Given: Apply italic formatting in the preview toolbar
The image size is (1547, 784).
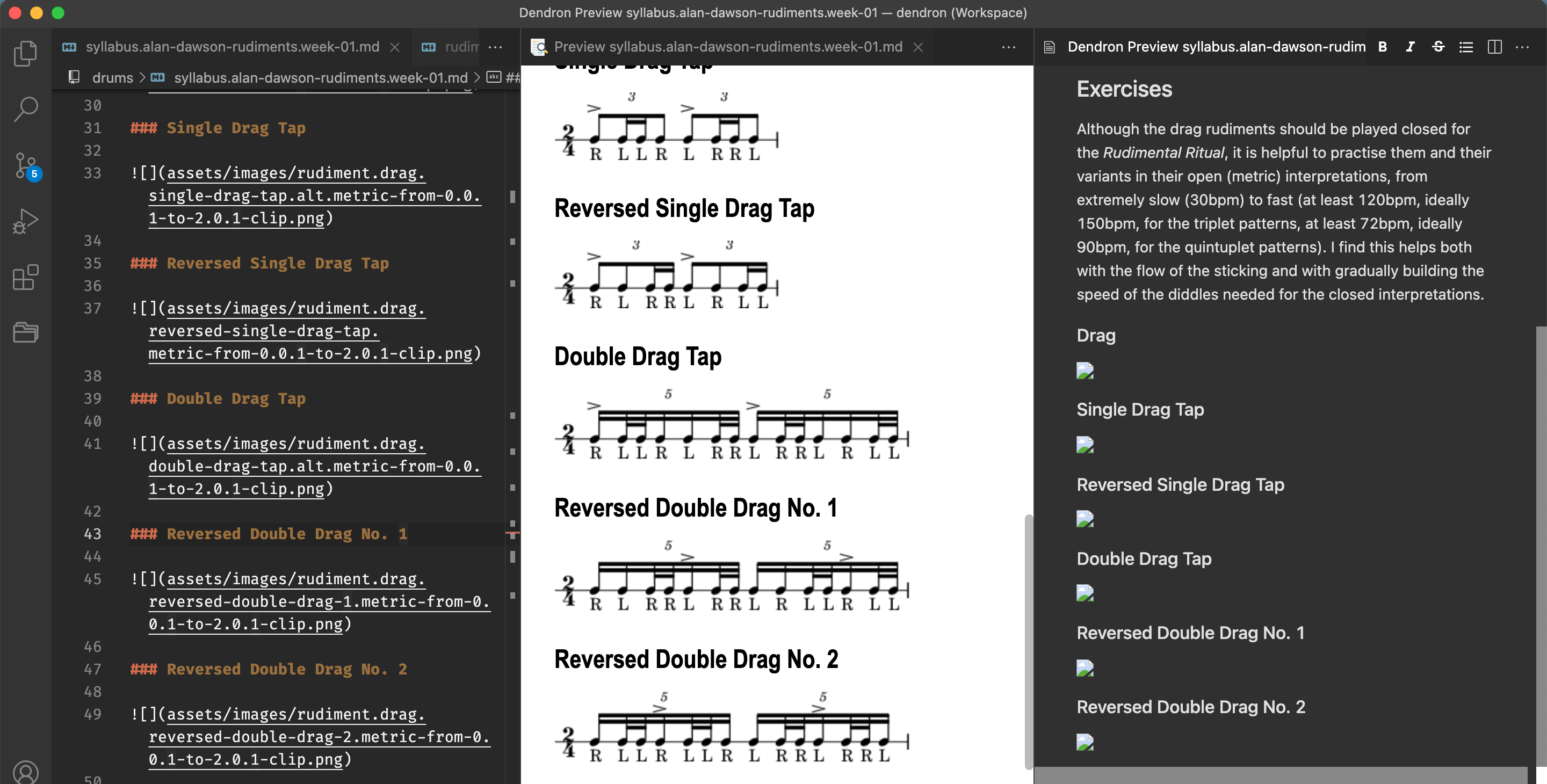Looking at the screenshot, I should [x=1410, y=47].
